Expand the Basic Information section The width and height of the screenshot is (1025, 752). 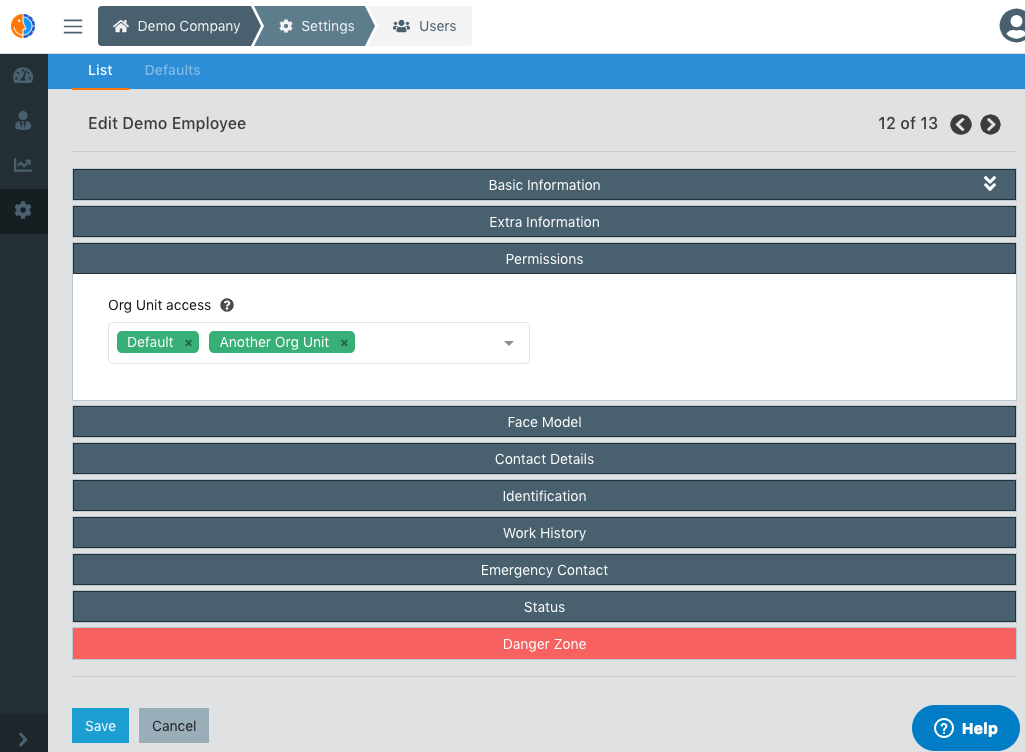544,185
